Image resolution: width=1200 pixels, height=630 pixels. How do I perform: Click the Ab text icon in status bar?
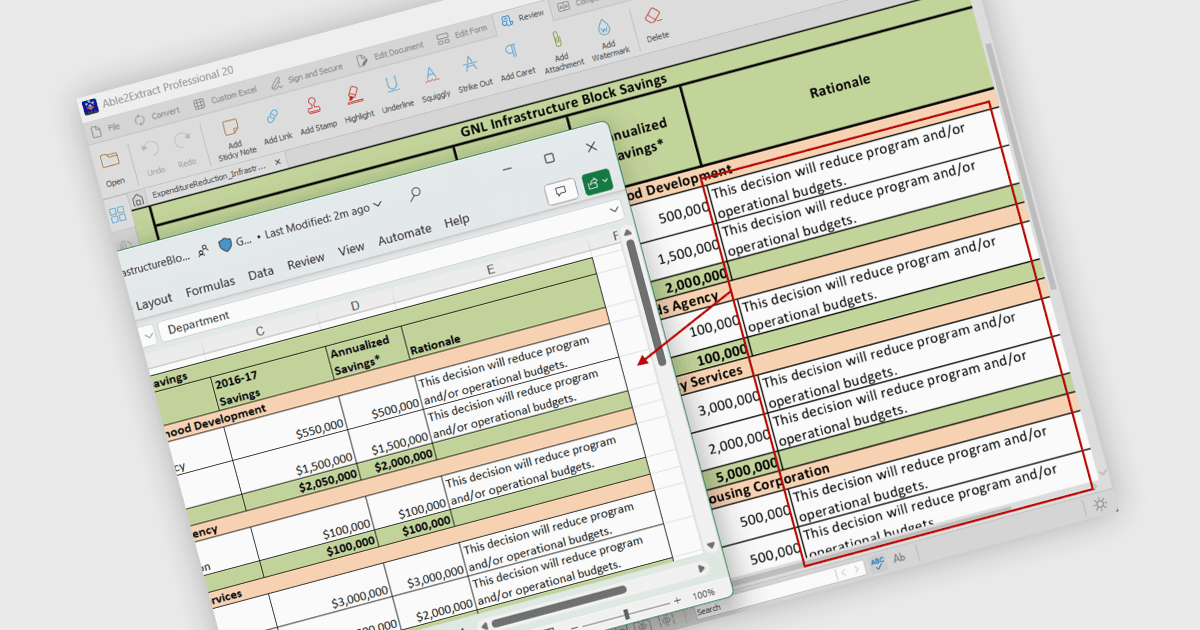click(x=900, y=558)
